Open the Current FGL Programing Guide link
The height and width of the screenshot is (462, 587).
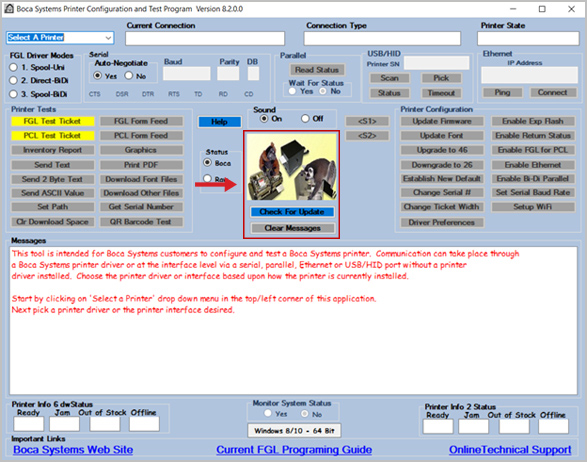click(x=294, y=450)
